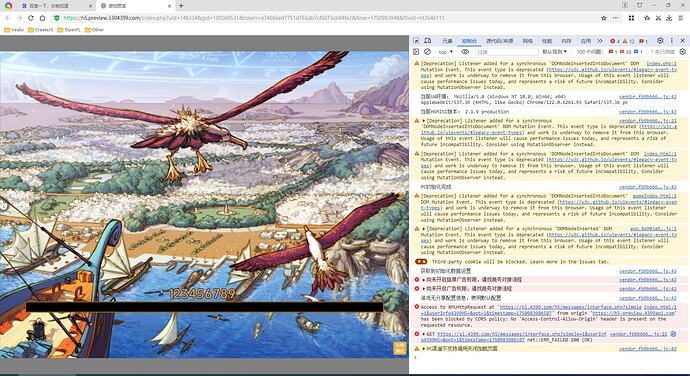Click the vendor.js source link on first log
This screenshot has height=376, width=690.
click(647, 96)
